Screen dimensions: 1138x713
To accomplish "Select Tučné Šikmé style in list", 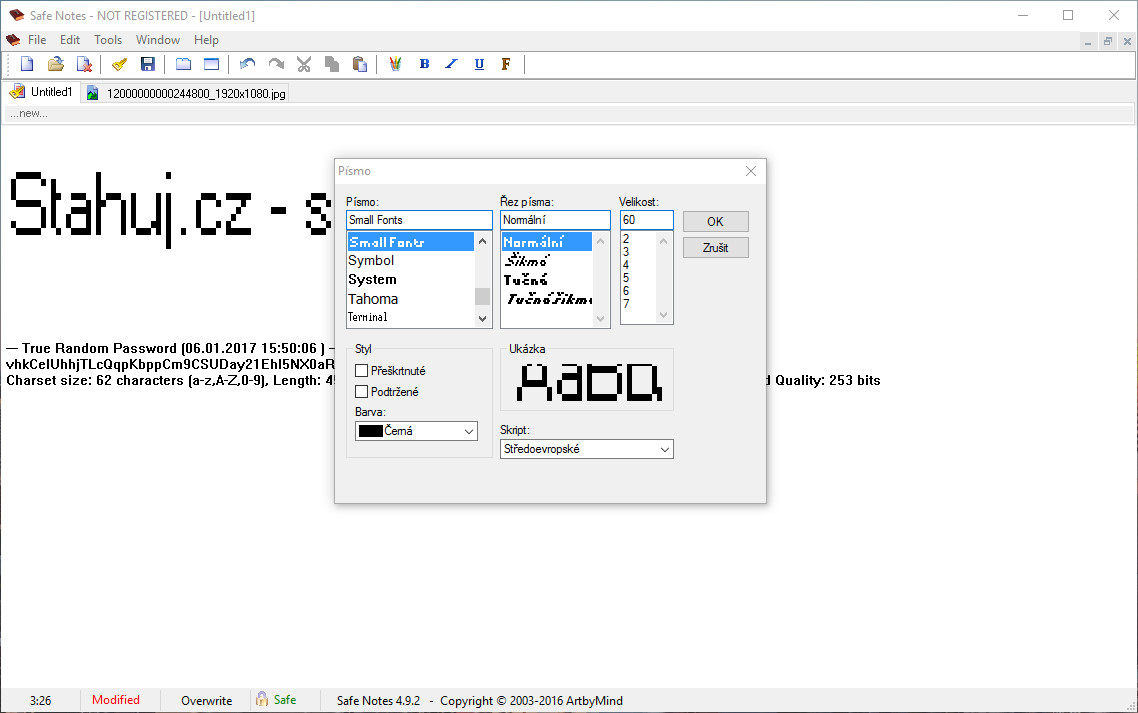I will 547,298.
